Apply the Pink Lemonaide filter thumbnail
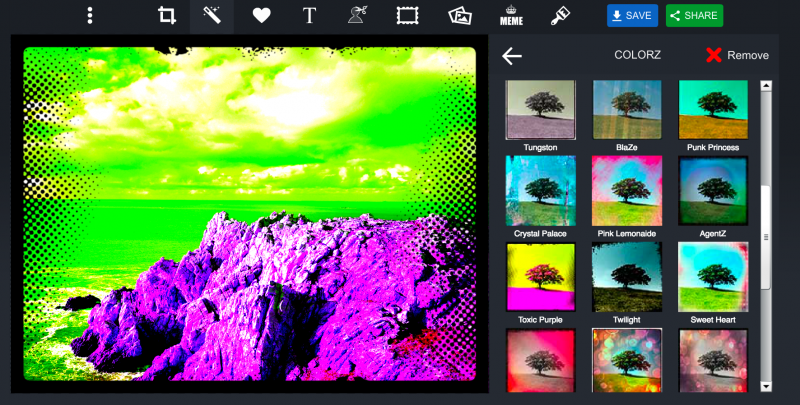Screen dimensions: 800x405 627,191
